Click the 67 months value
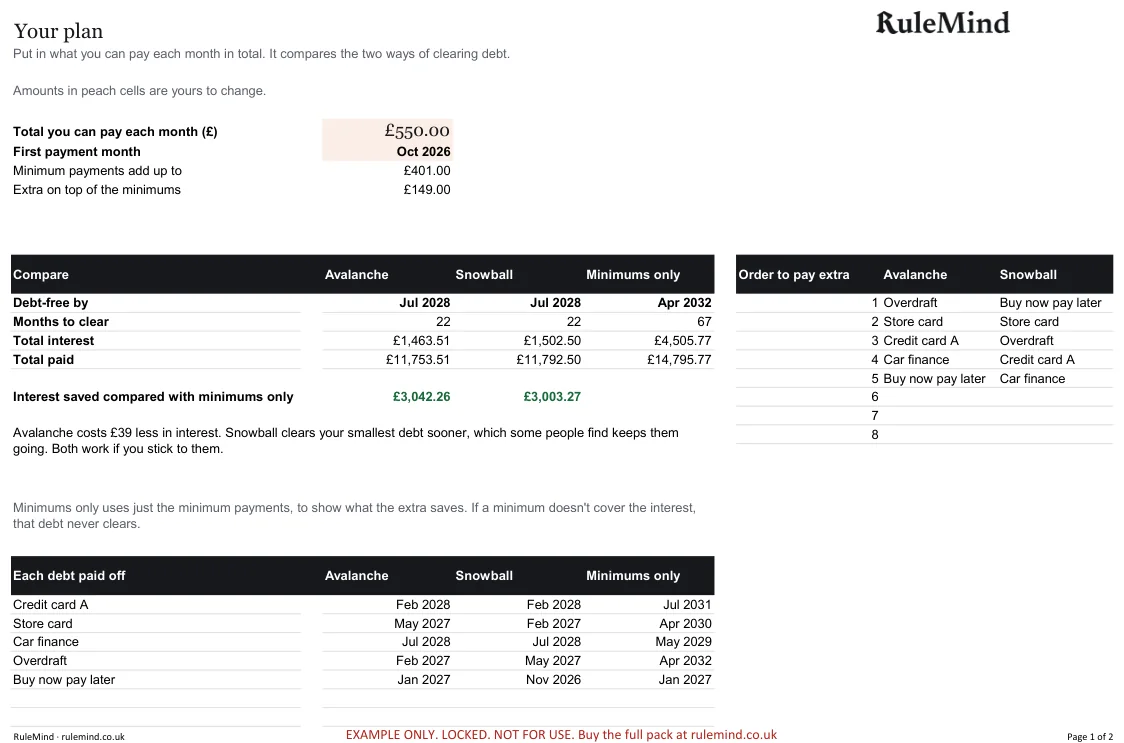Screen dimensions: 1124x743 [x=704, y=321]
